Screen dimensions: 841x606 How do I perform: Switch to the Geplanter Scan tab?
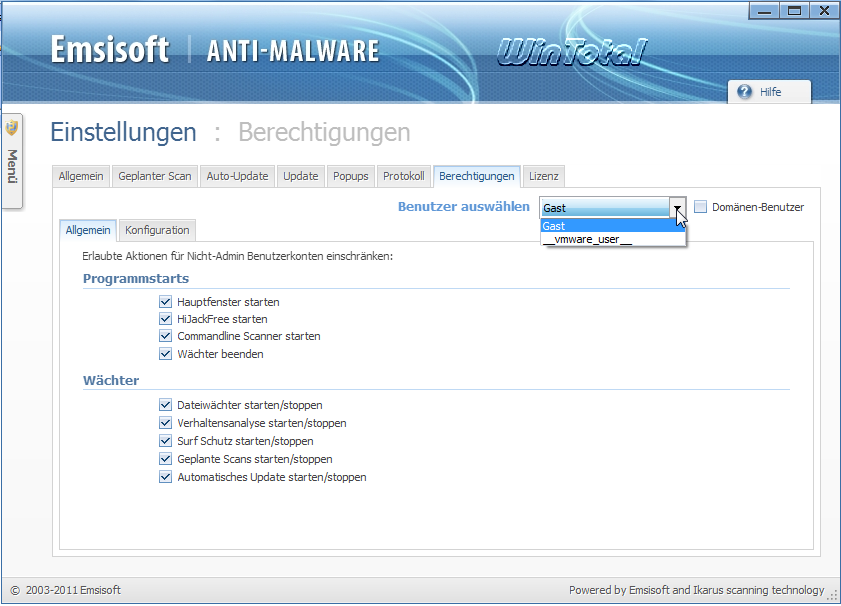coord(154,176)
